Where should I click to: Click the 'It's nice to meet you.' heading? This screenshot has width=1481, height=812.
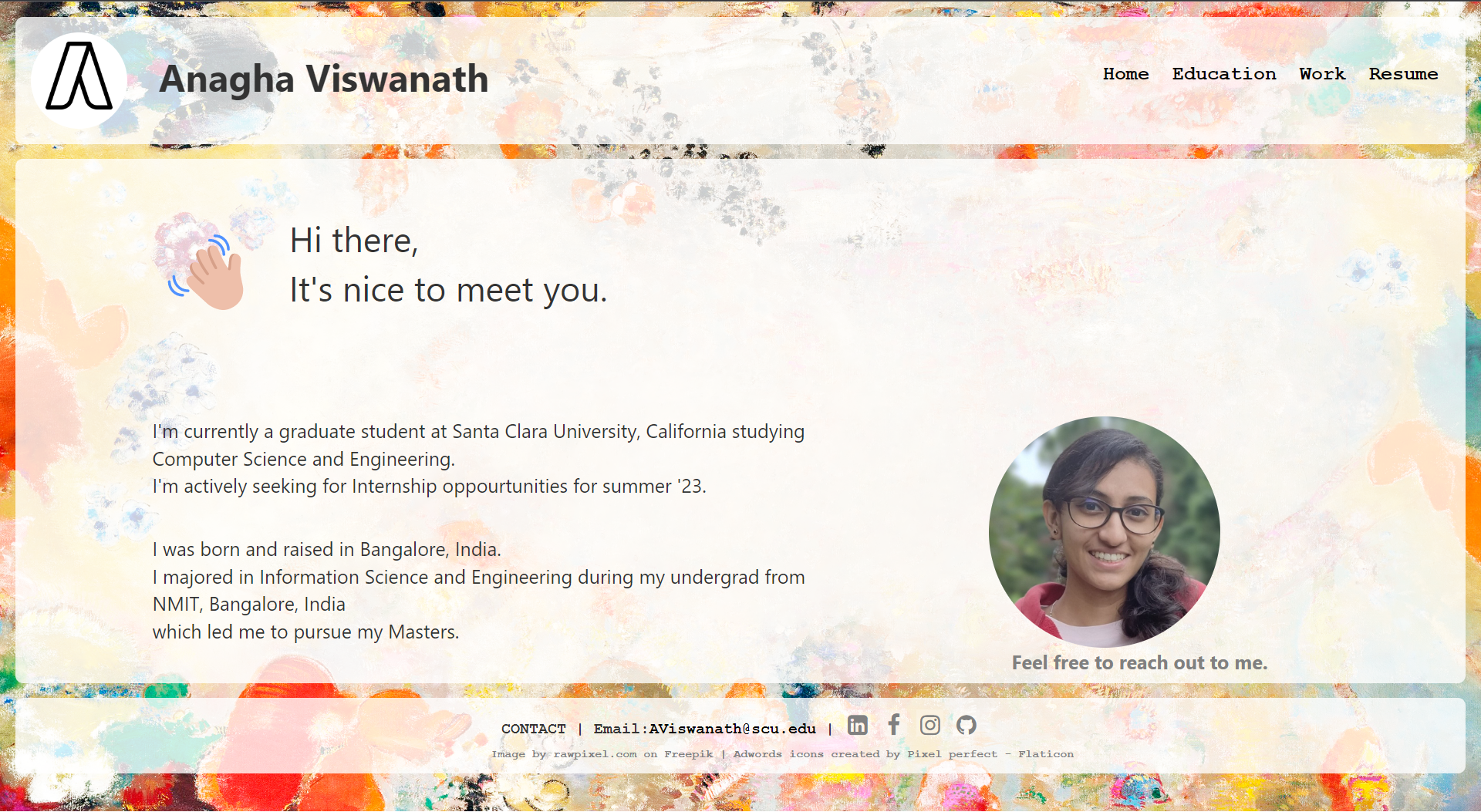pos(449,290)
